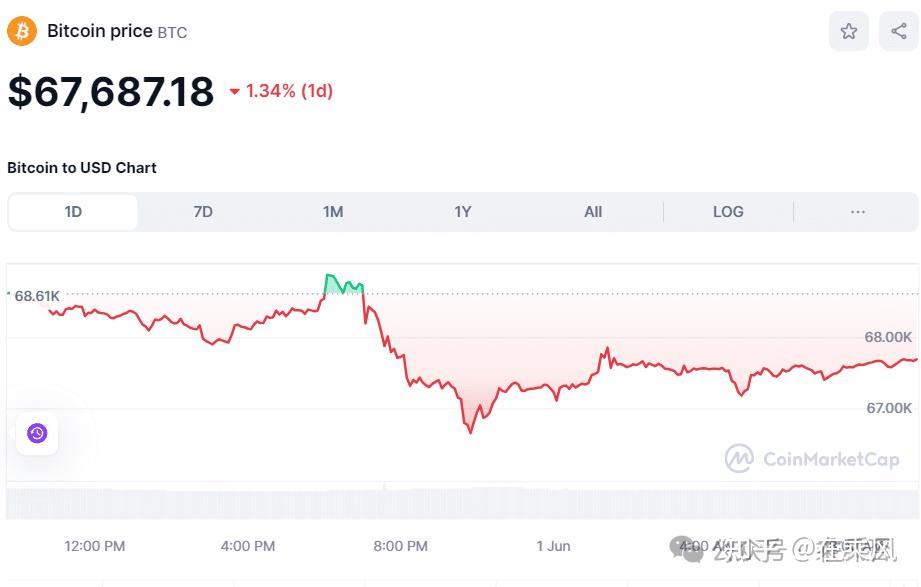Click the Bitcoin price BTC title
The width and height of the screenshot is (921, 587).
coord(117,31)
